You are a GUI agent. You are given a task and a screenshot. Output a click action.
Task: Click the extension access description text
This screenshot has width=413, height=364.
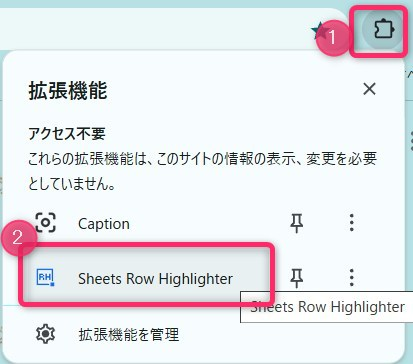[203, 171]
